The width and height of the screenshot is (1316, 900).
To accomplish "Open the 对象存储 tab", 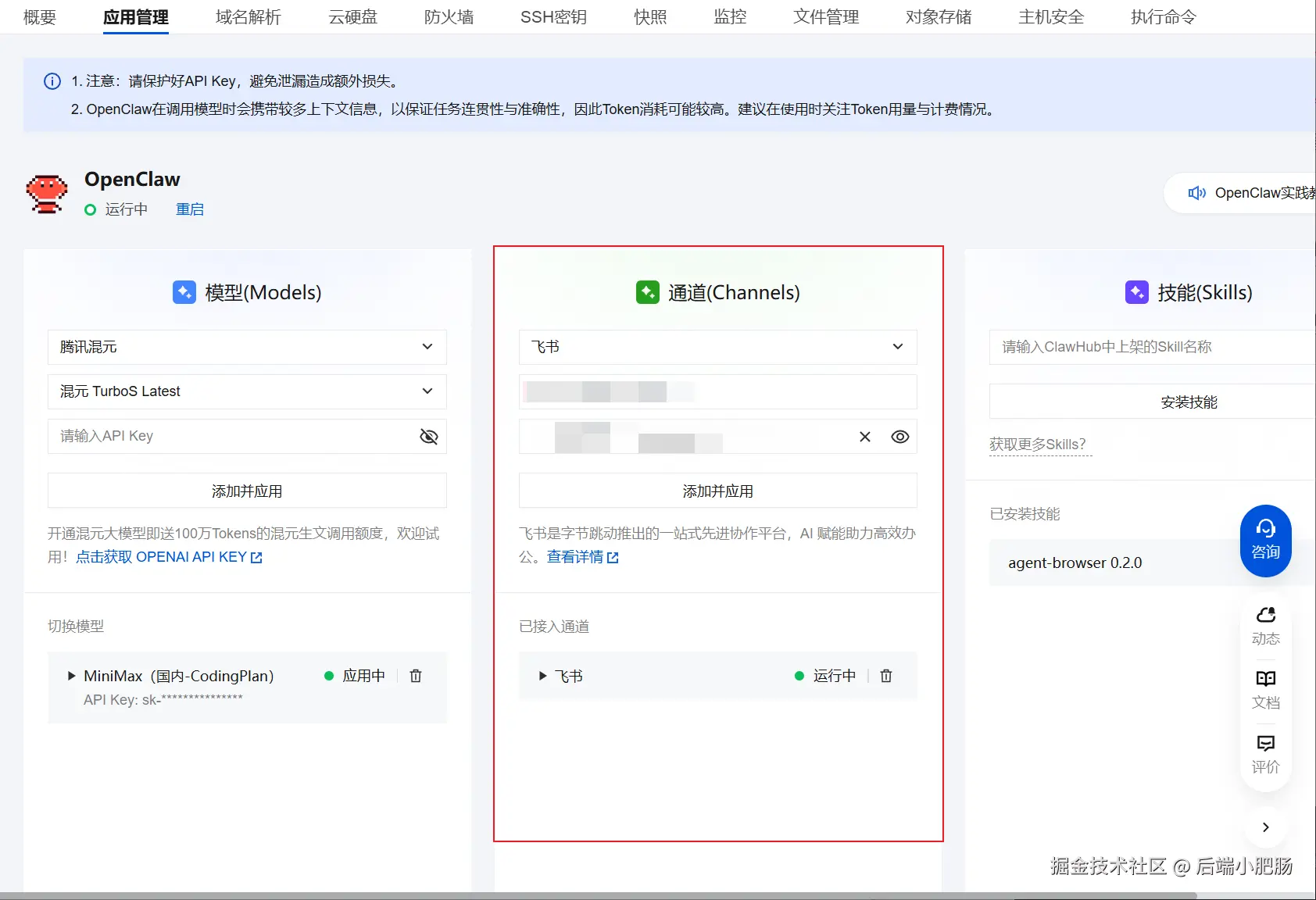I will click(939, 17).
